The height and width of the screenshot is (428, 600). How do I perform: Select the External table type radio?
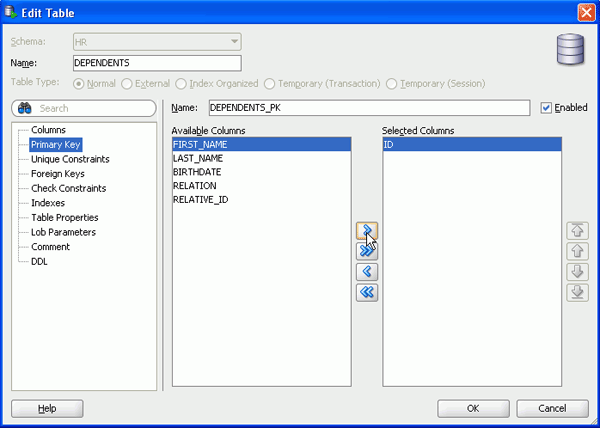127,84
